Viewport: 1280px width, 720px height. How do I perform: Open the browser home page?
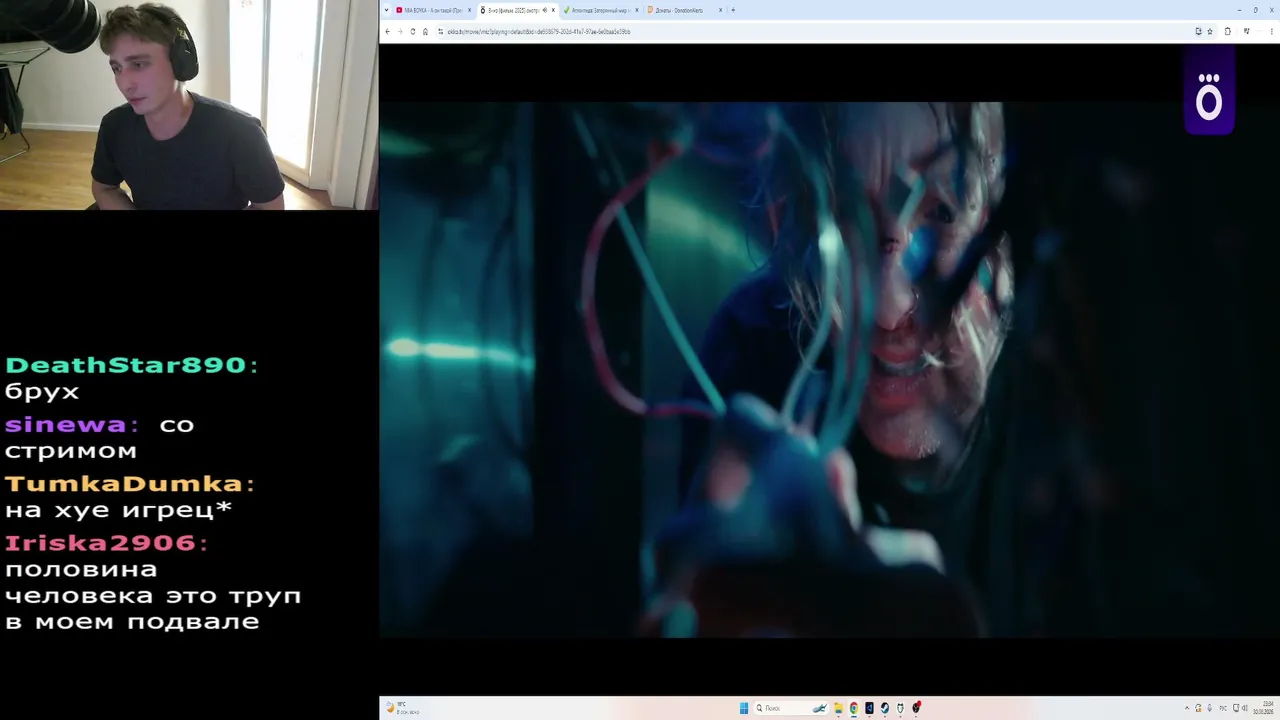425,31
